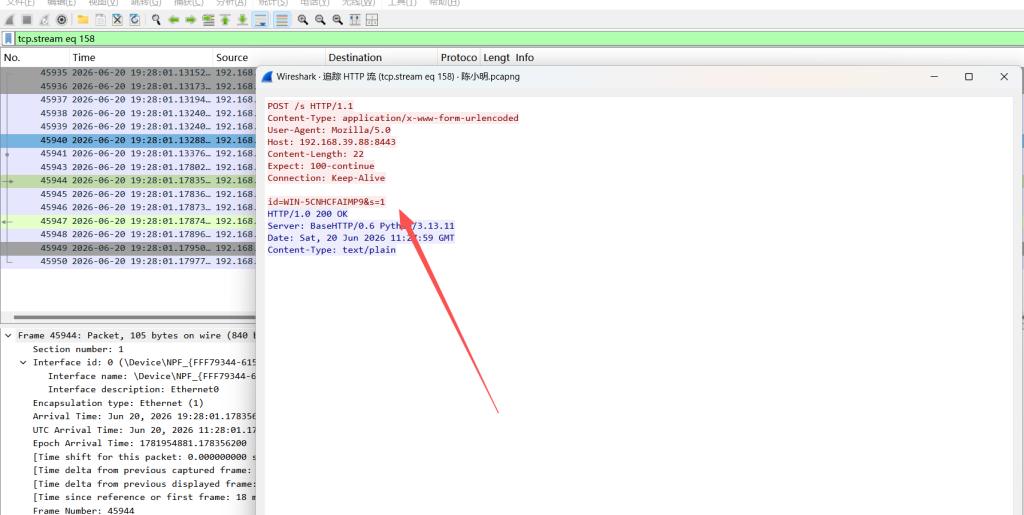The image size is (1024, 515).
Task: Close this capture file (X icon)
Action: click(118, 20)
